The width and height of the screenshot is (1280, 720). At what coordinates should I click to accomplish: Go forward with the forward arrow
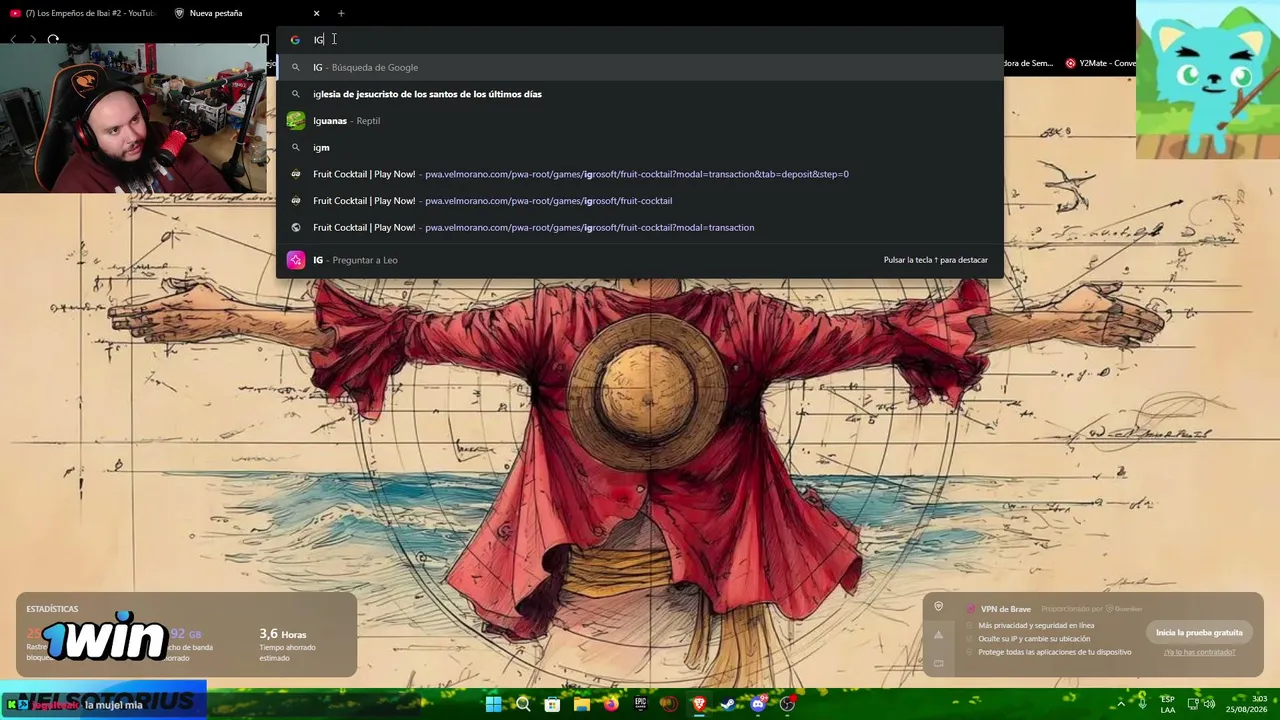coord(32,40)
